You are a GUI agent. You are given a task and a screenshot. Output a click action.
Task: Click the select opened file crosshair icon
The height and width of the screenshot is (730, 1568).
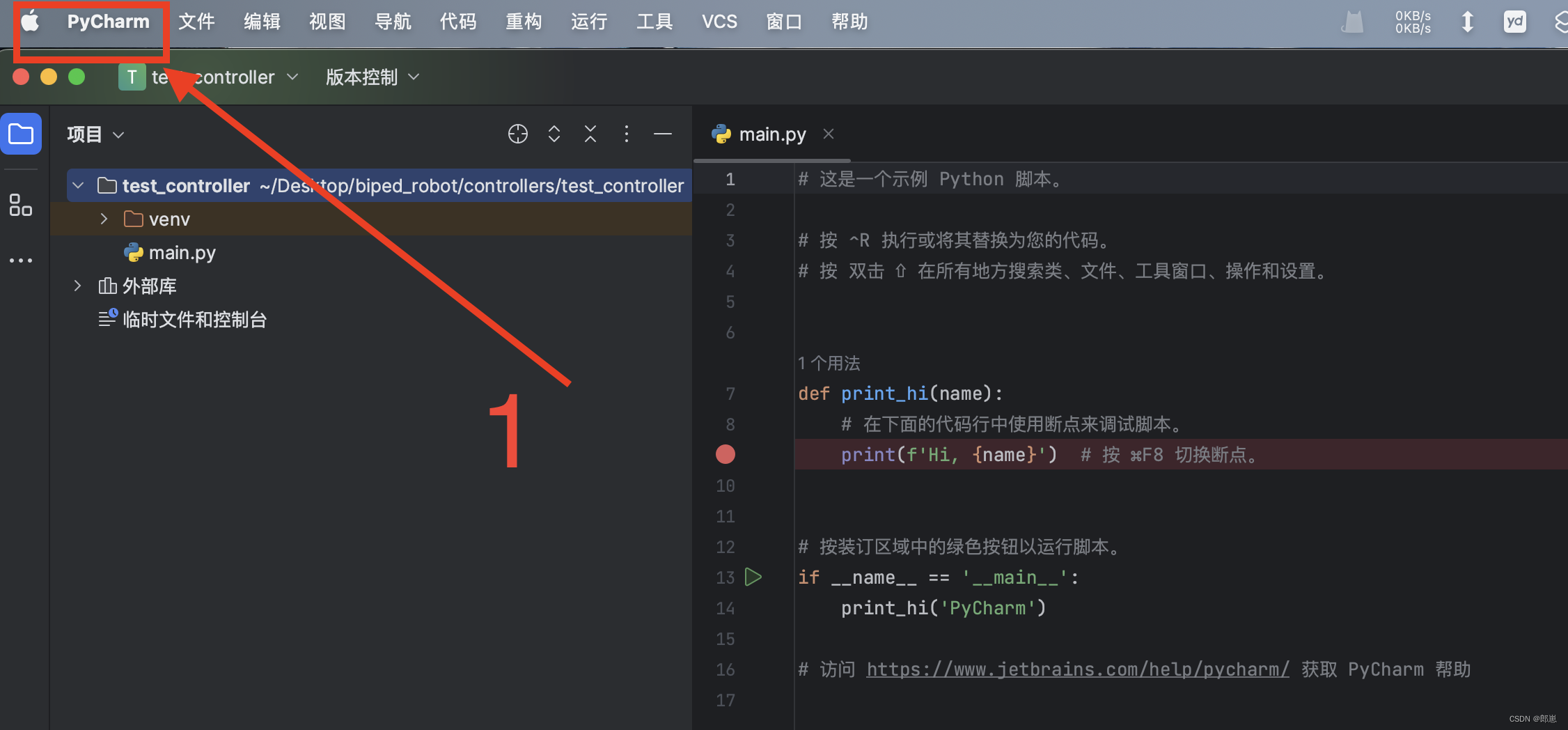(x=518, y=134)
